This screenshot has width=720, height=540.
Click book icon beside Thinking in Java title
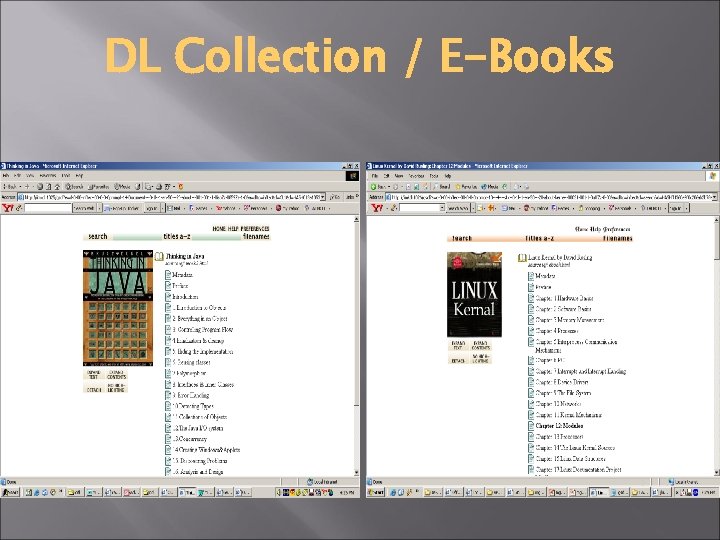159,256
